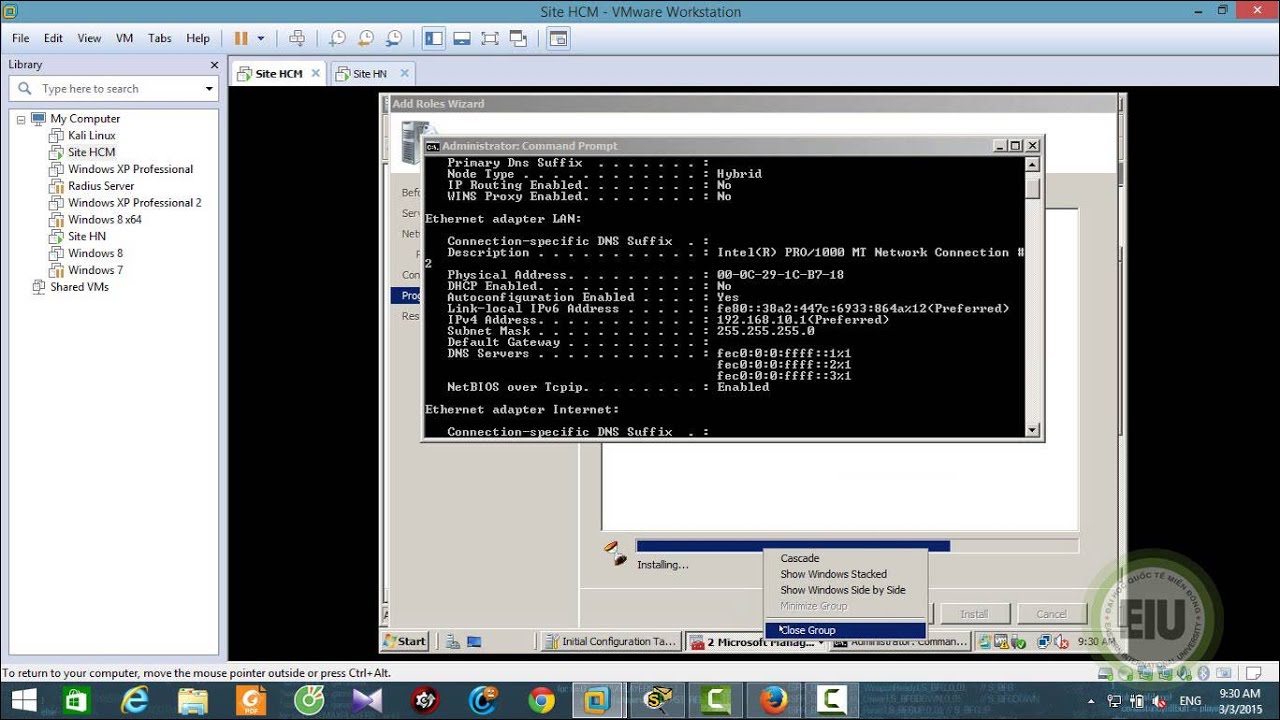Screen dimensions: 1280x720
Task: Open the green Camtasia taskbar icon
Action: 716,700
